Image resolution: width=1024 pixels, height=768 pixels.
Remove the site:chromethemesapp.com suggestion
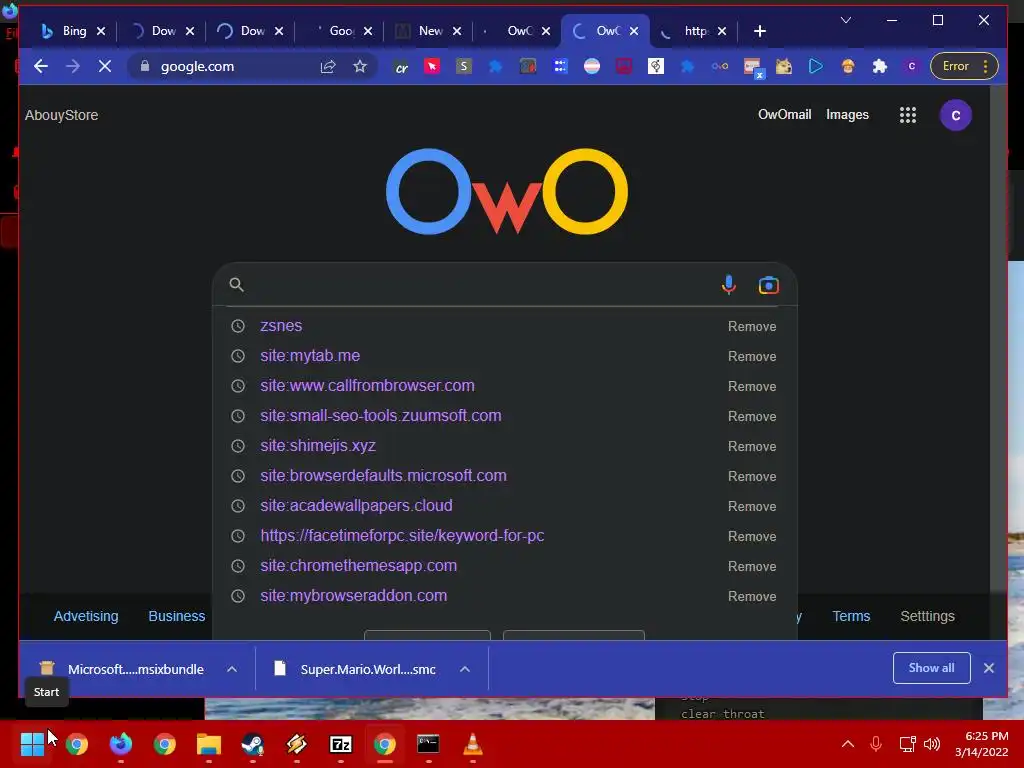point(752,566)
